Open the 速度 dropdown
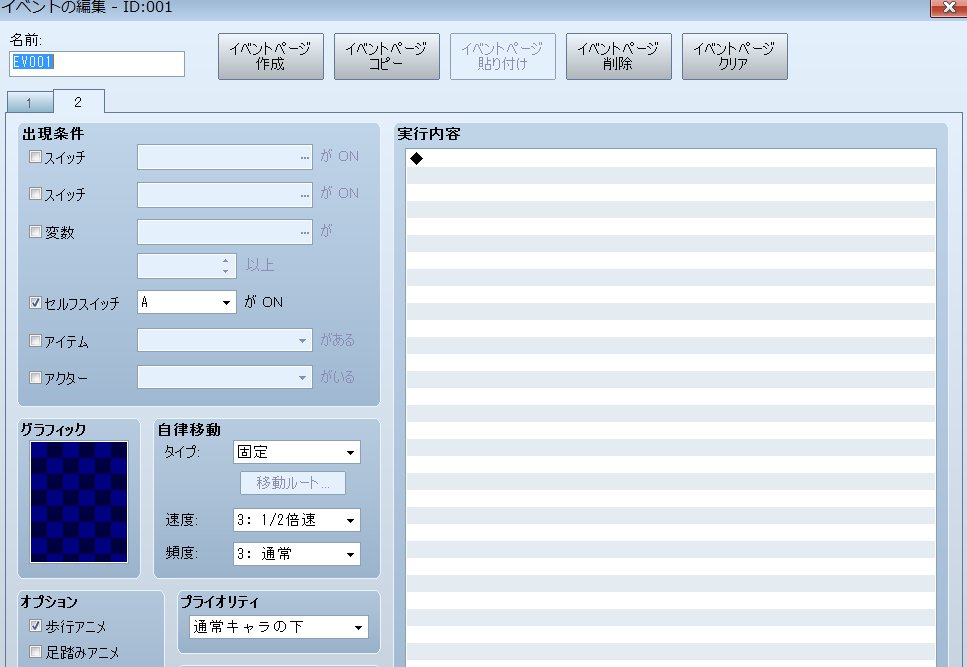967x667 pixels. coord(296,520)
